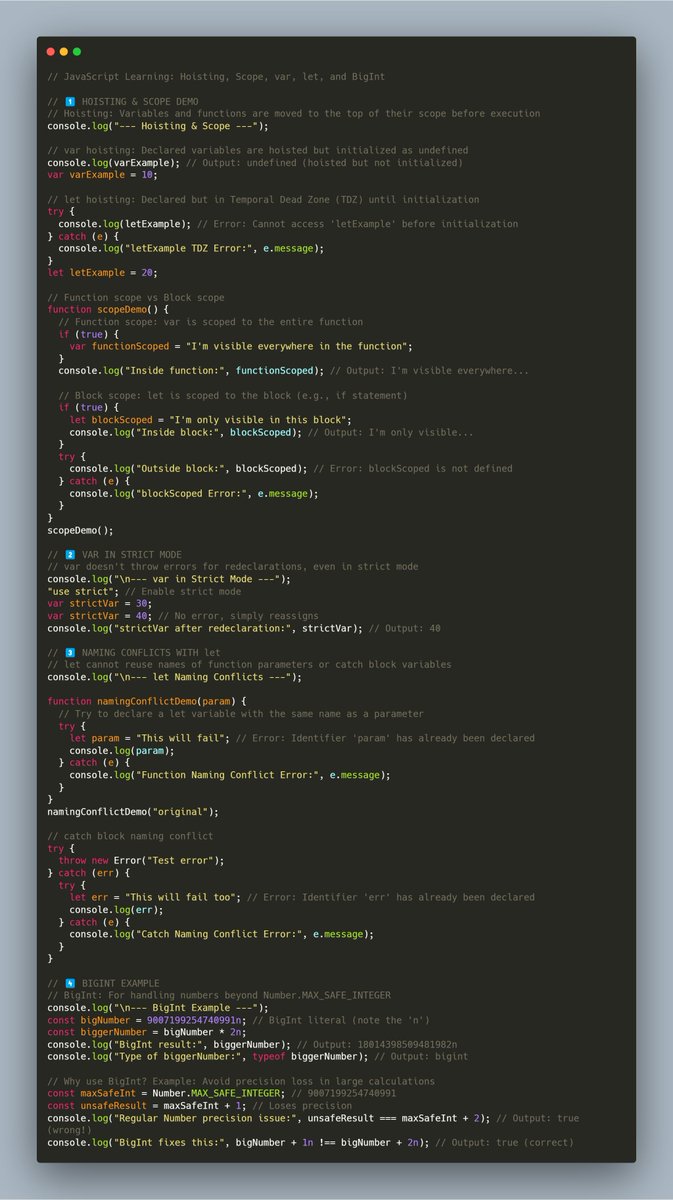Click the number 1 emoji before "HOISTING & SCOPE DEMO"
This screenshot has height=1200, width=673.
[70, 101]
